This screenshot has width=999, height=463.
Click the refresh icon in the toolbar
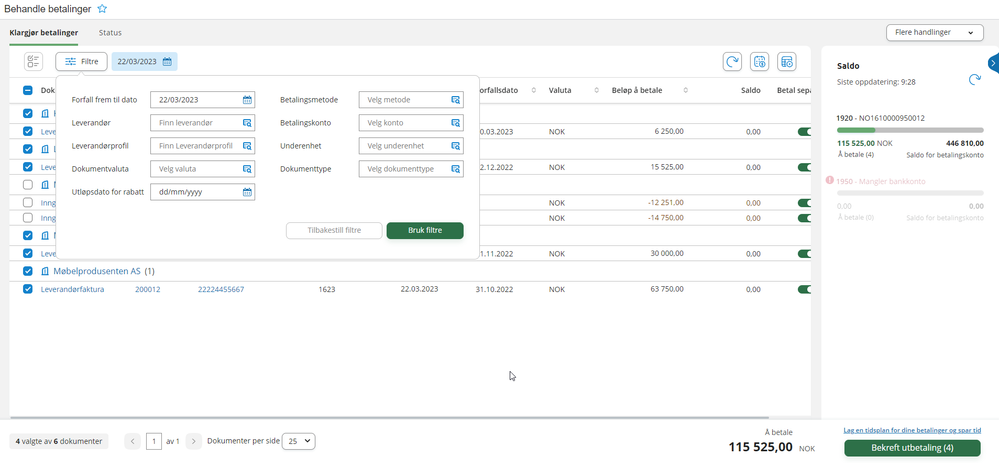click(732, 62)
